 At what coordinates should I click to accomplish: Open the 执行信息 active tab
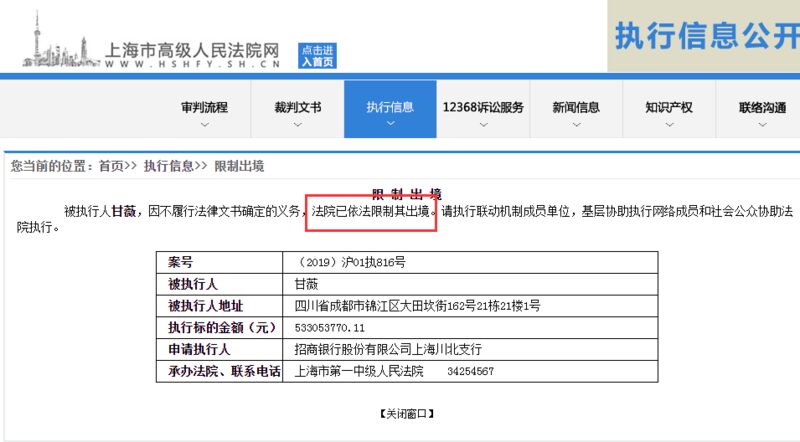coord(390,109)
